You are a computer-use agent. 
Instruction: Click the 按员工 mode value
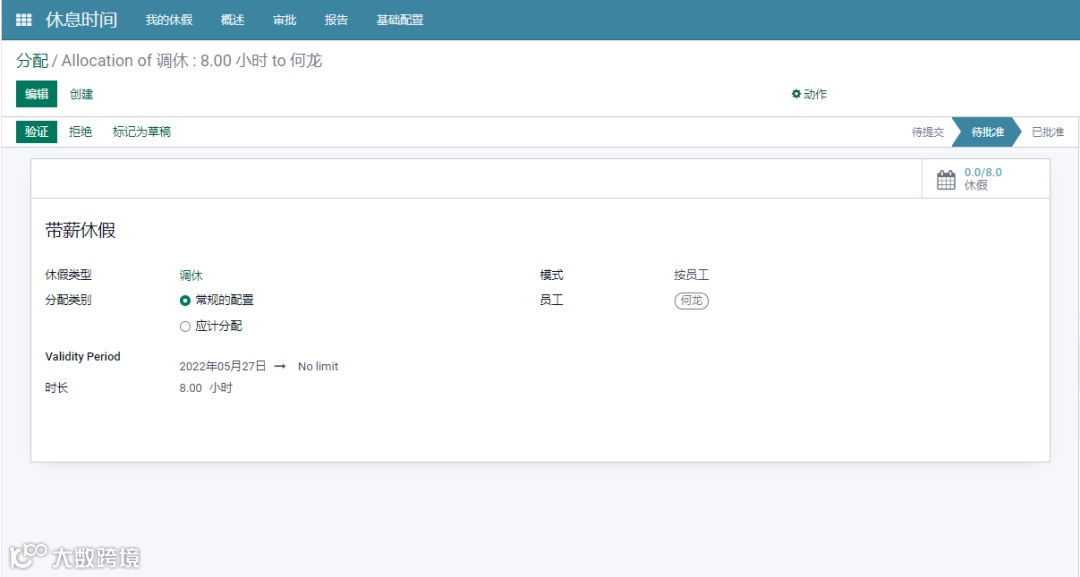point(692,275)
